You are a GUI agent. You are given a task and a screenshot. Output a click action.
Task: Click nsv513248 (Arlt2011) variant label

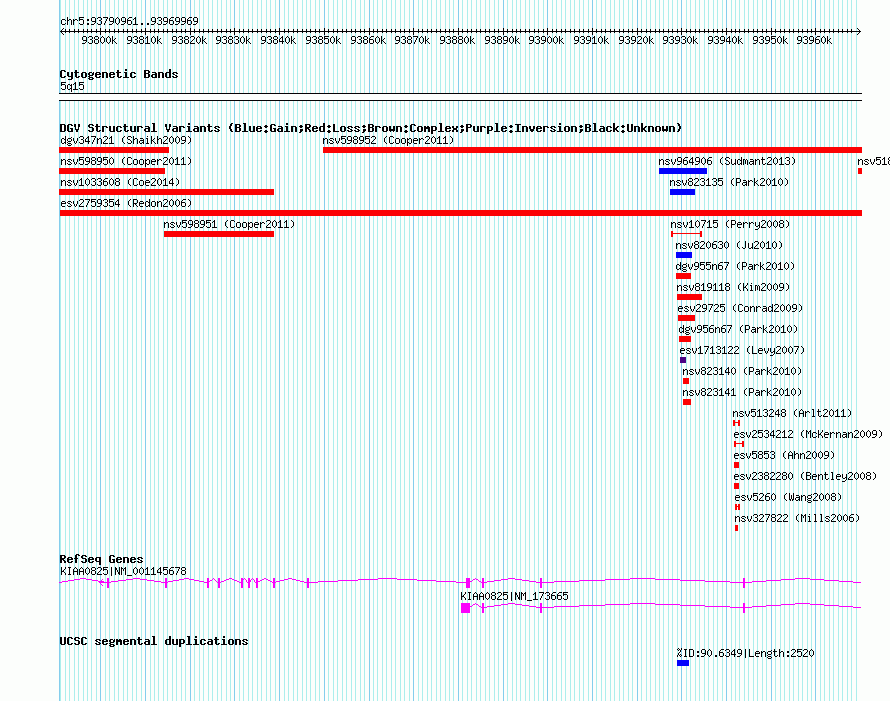[x=792, y=413]
